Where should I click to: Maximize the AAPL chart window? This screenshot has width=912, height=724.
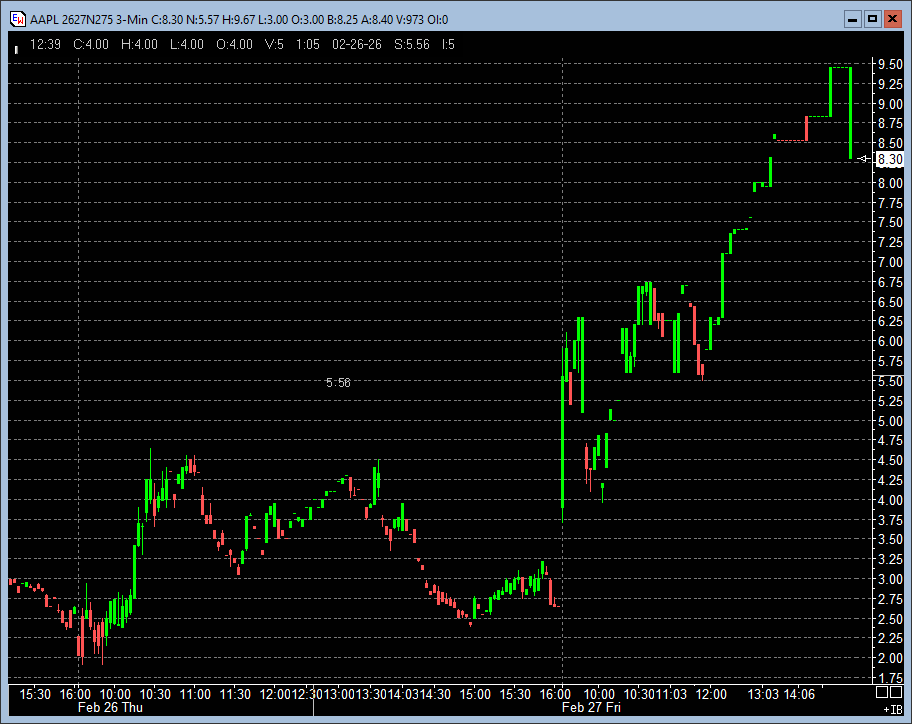[872, 19]
